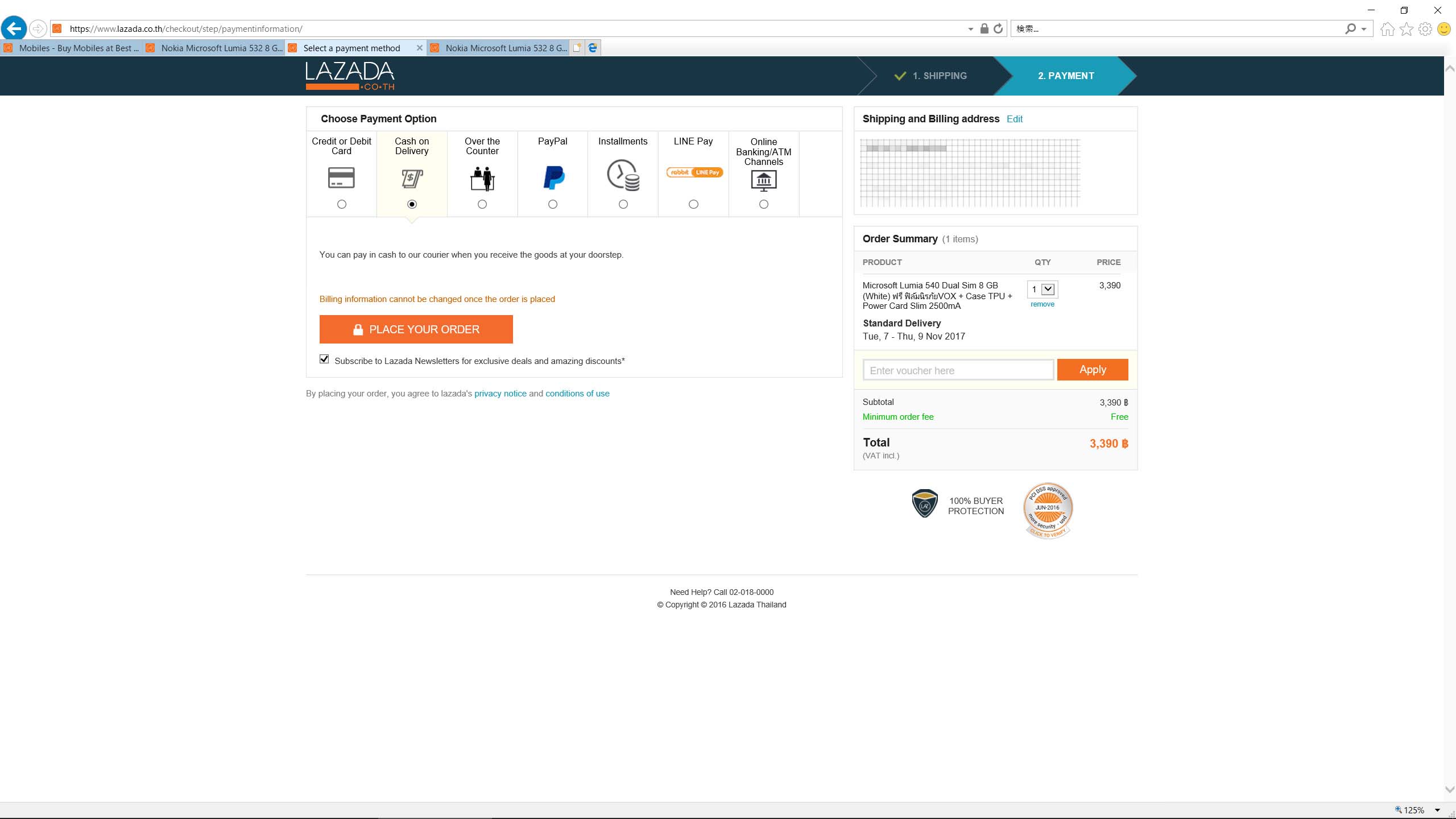Remove the Lumia 540 from order
Image resolution: width=1456 pixels, height=819 pixels.
point(1042,304)
